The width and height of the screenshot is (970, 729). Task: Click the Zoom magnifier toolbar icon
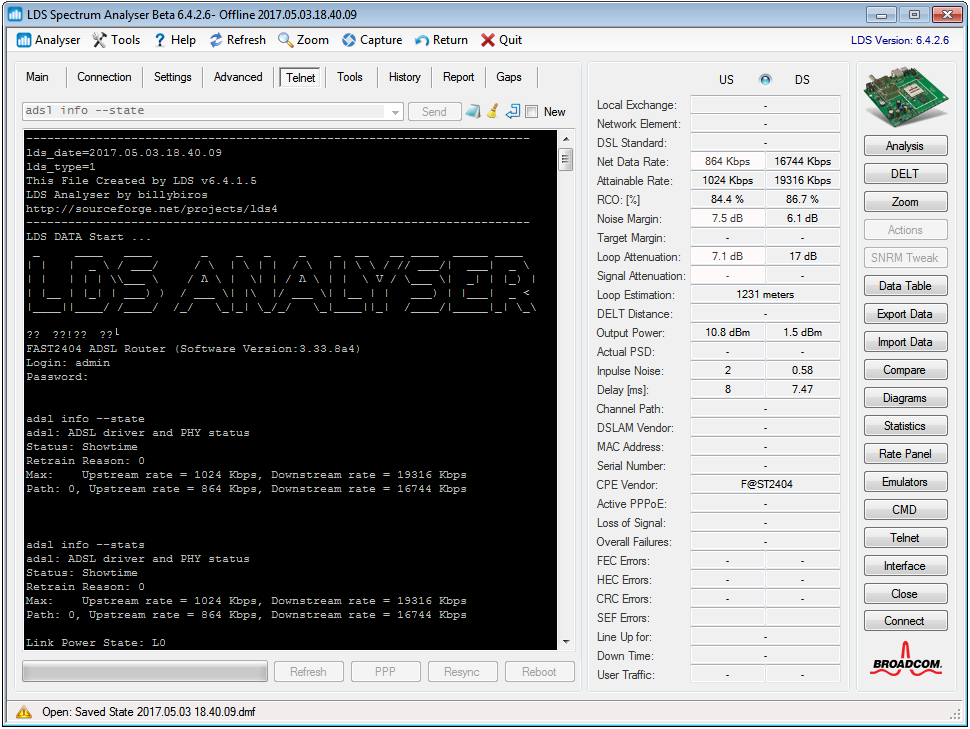pyautogui.click(x=286, y=40)
